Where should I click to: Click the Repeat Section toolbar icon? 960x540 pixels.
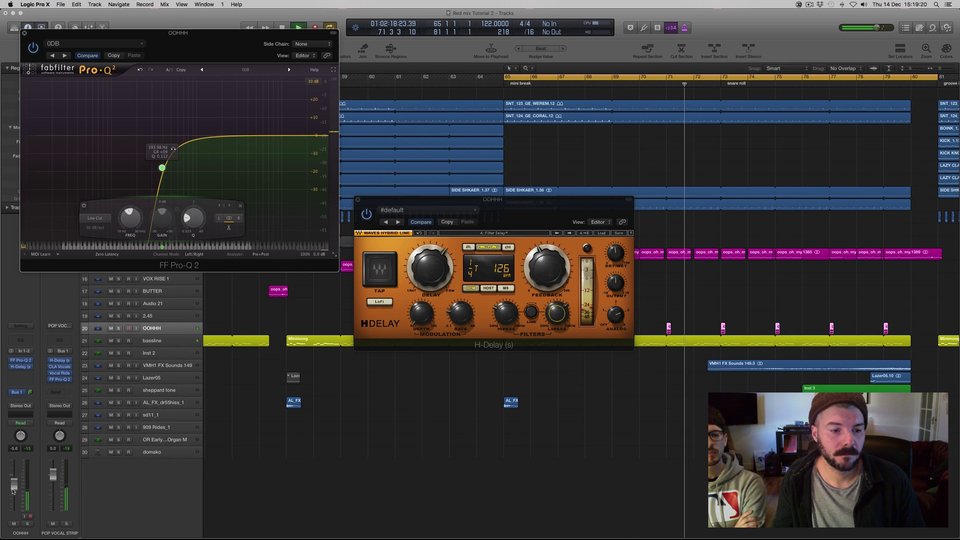tap(647, 50)
